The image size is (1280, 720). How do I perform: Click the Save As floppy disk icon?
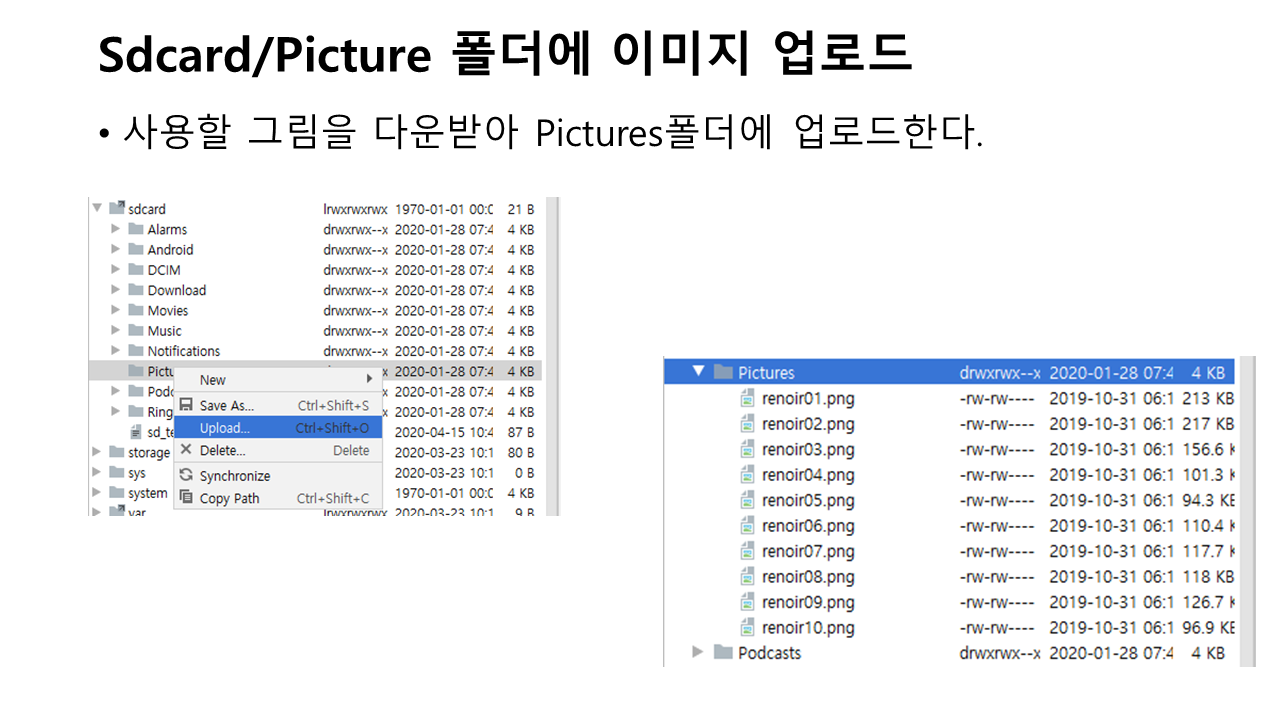click(x=186, y=406)
